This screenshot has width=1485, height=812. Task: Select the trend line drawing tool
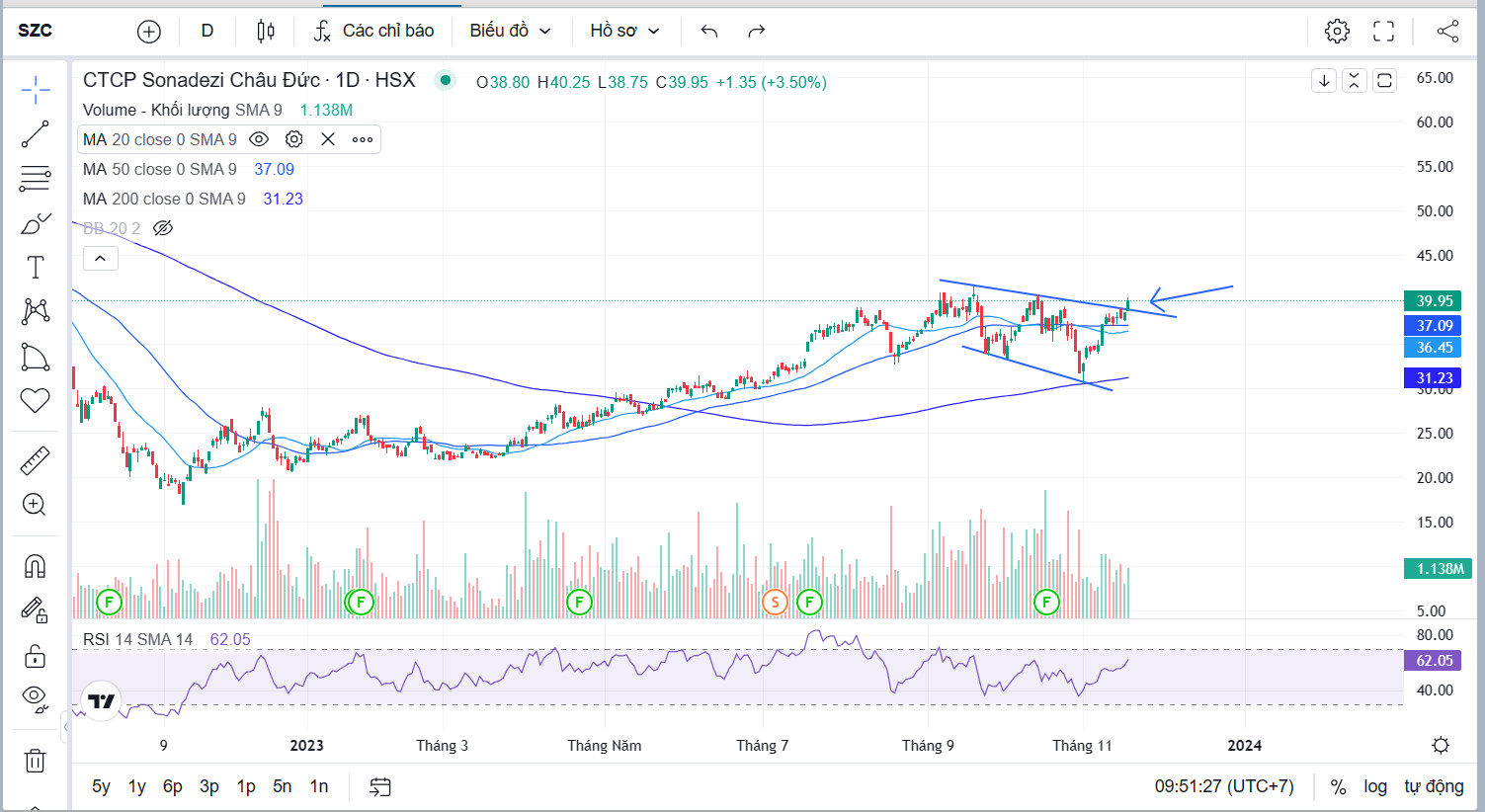coord(35,134)
